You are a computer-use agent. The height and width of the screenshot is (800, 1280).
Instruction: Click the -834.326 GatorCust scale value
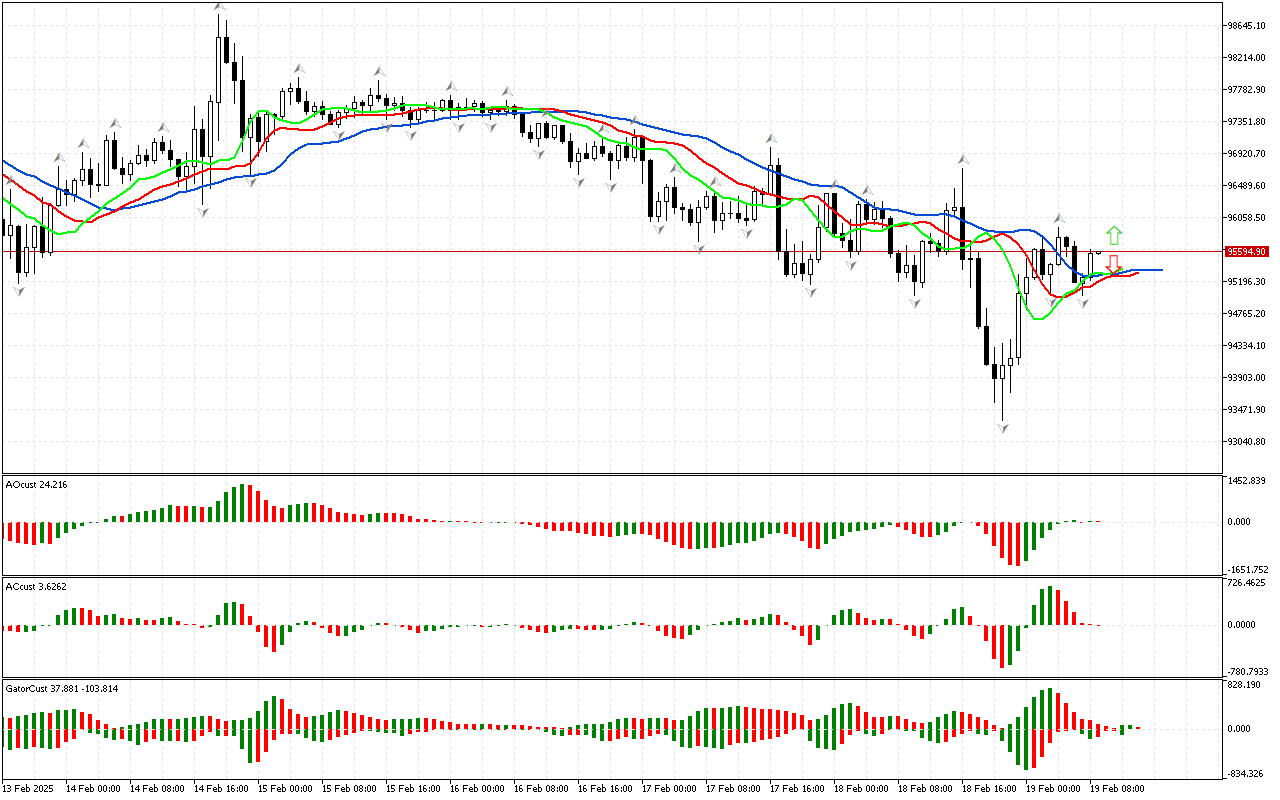1245,773
